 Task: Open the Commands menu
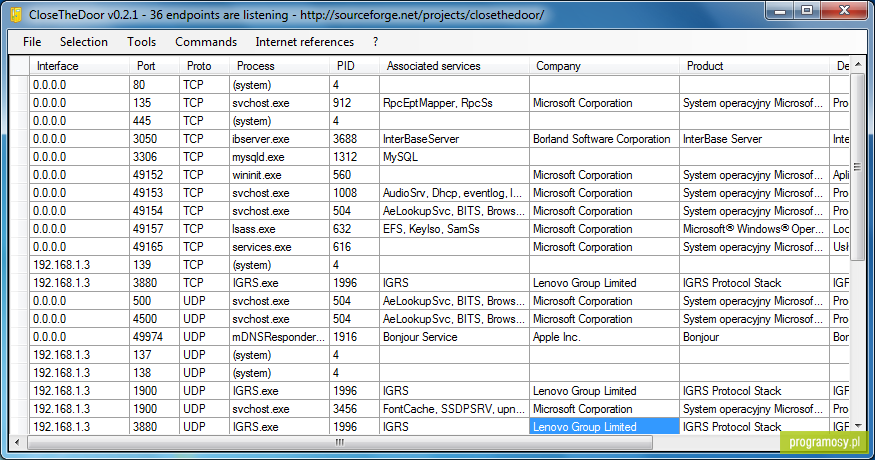coord(206,42)
